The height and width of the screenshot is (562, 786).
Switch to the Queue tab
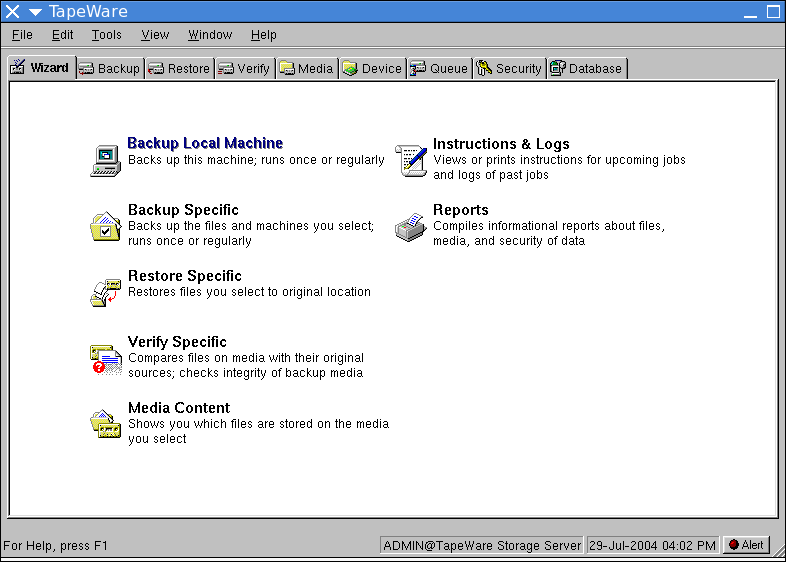439,69
